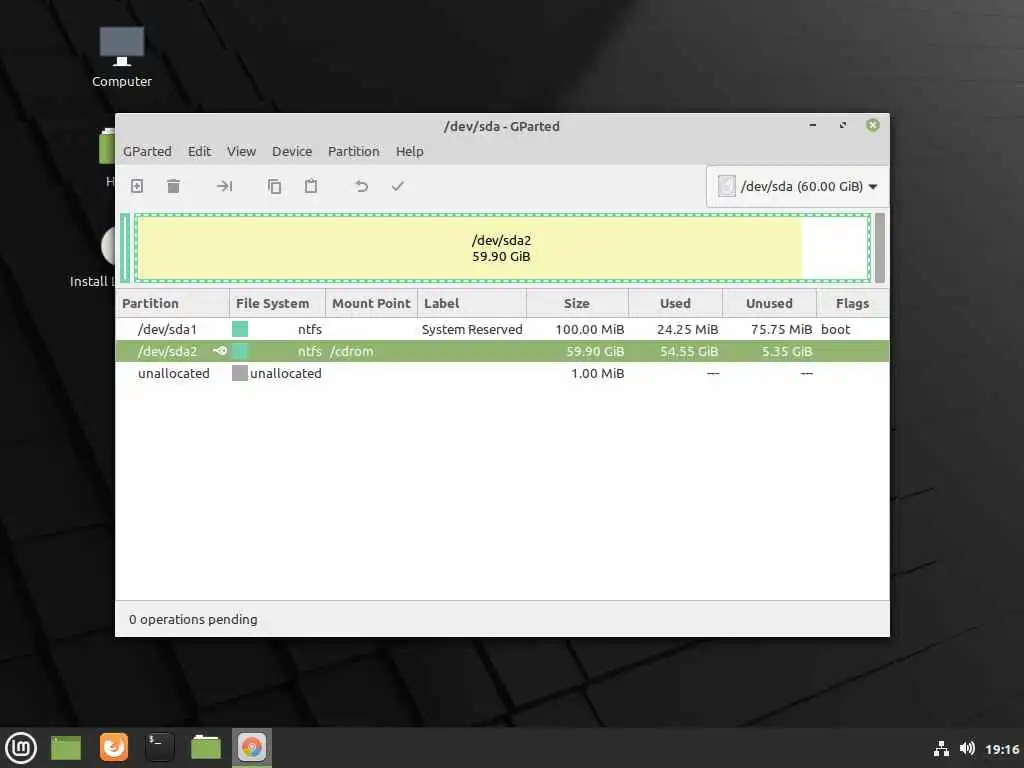Open the GParted menu
The width and height of the screenshot is (1024, 768).
(148, 151)
